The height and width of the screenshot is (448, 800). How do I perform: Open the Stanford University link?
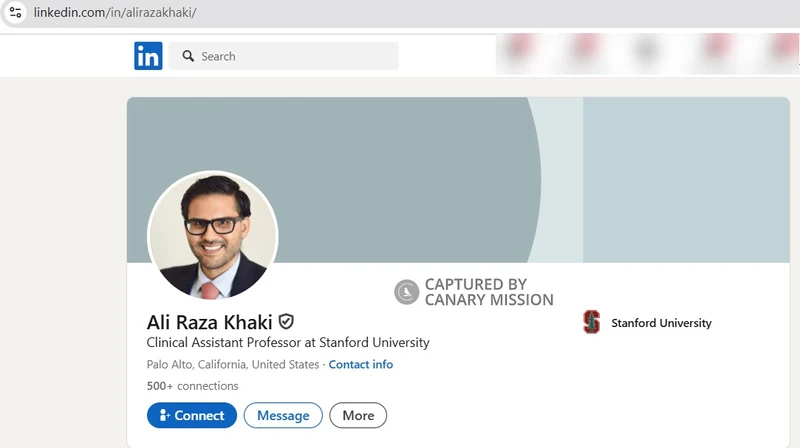tap(661, 323)
